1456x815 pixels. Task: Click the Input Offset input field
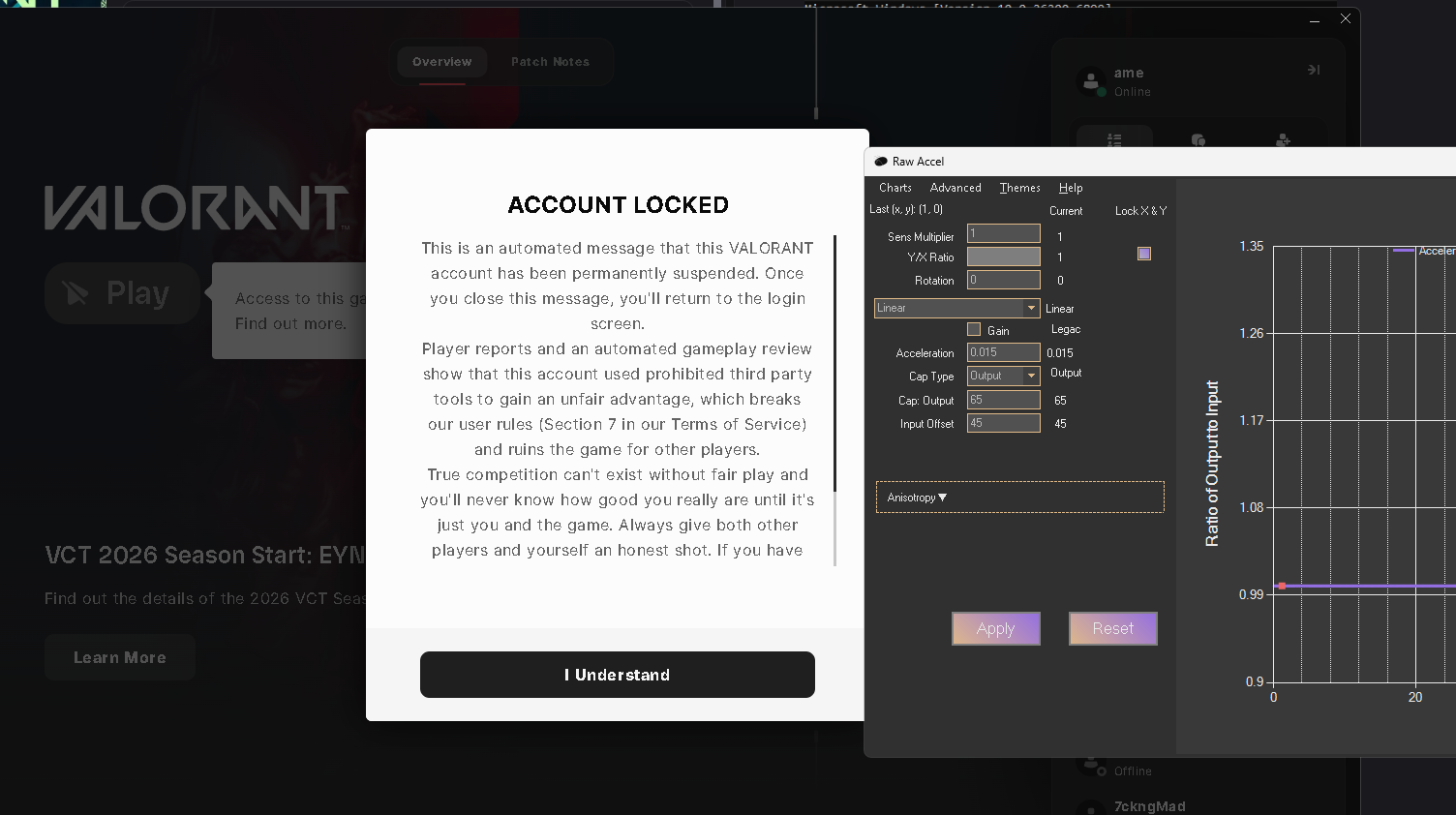tap(1004, 423)
